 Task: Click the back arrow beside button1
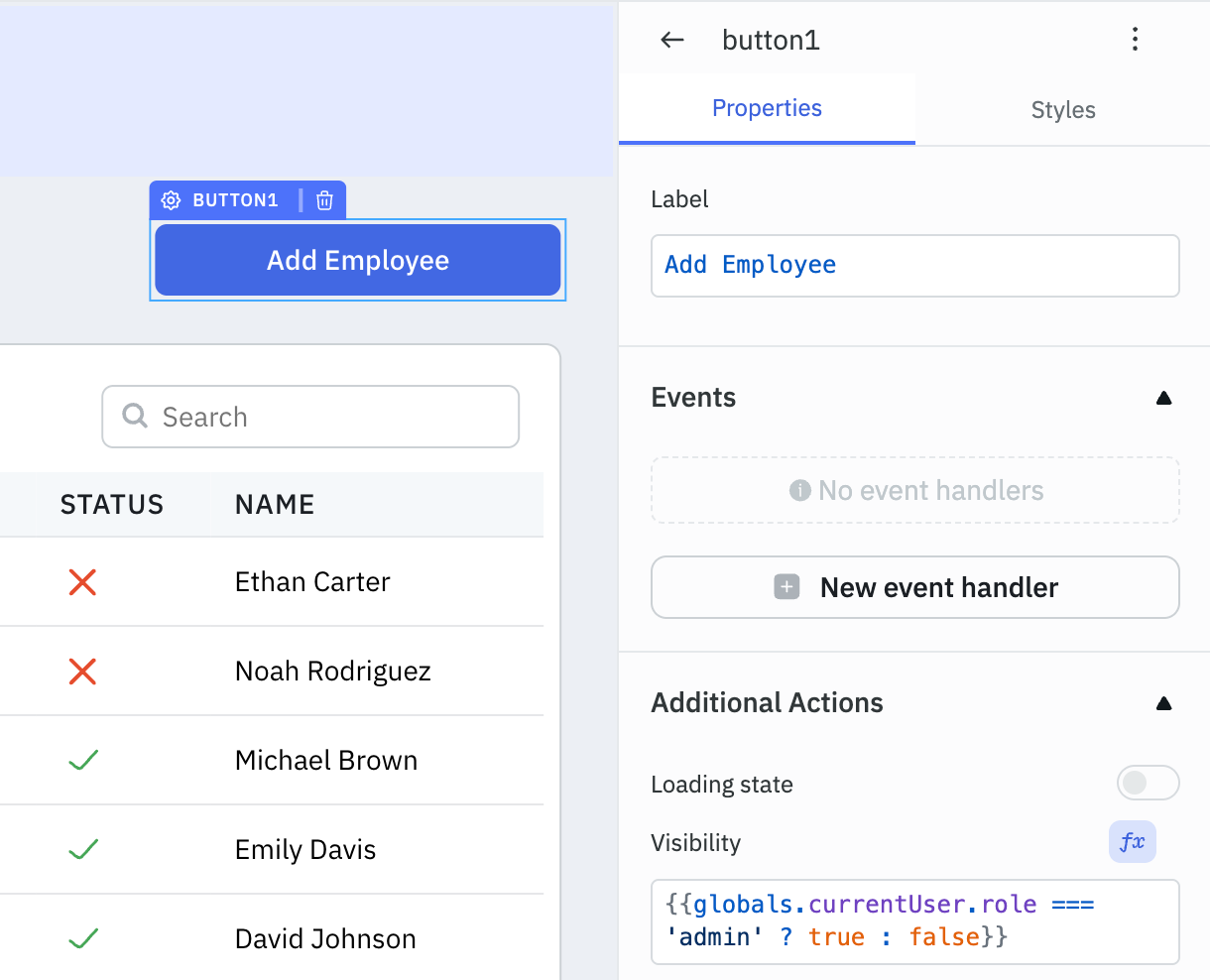(672, 40)
